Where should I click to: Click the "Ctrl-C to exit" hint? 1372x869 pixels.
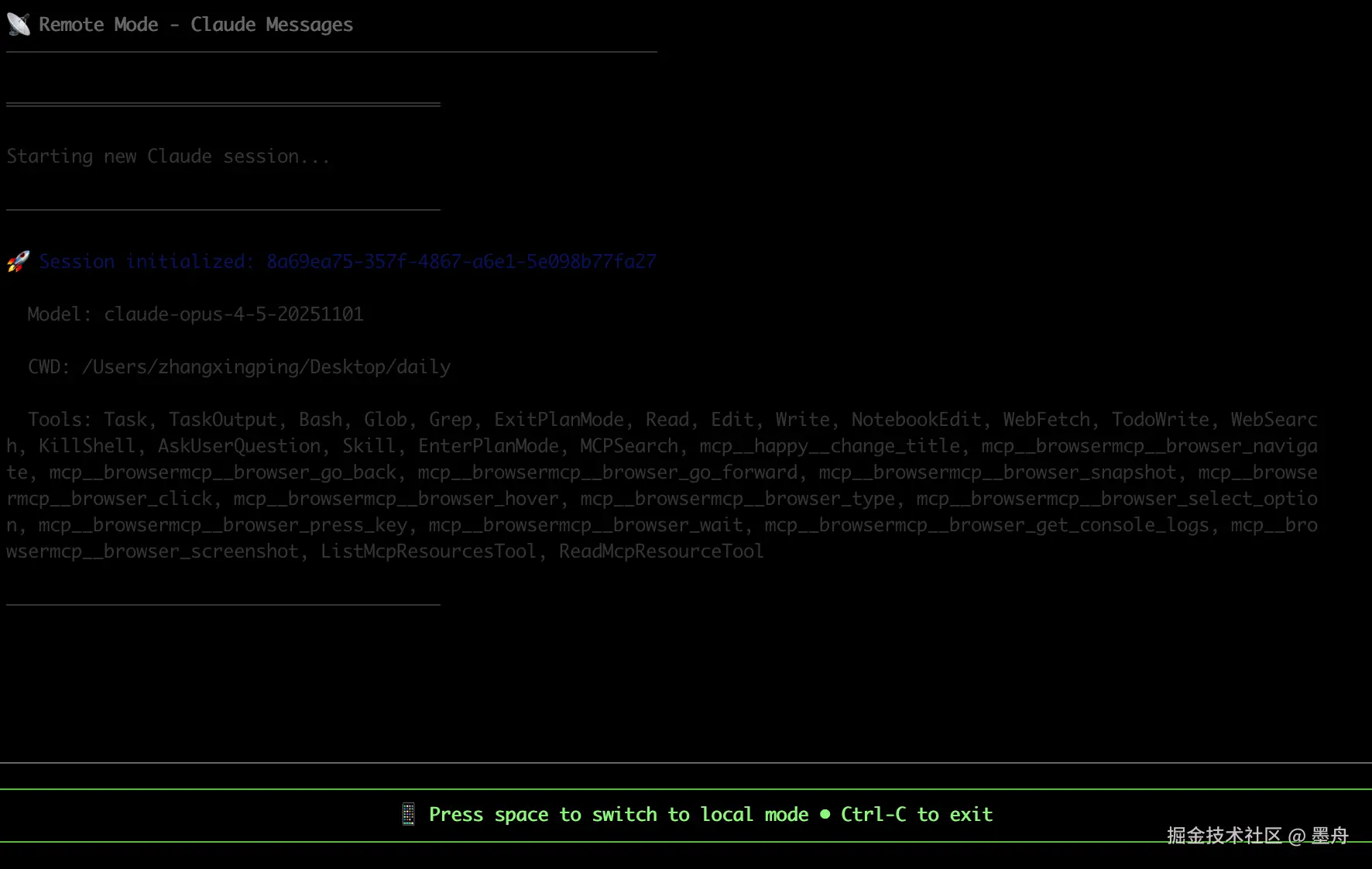917,815
